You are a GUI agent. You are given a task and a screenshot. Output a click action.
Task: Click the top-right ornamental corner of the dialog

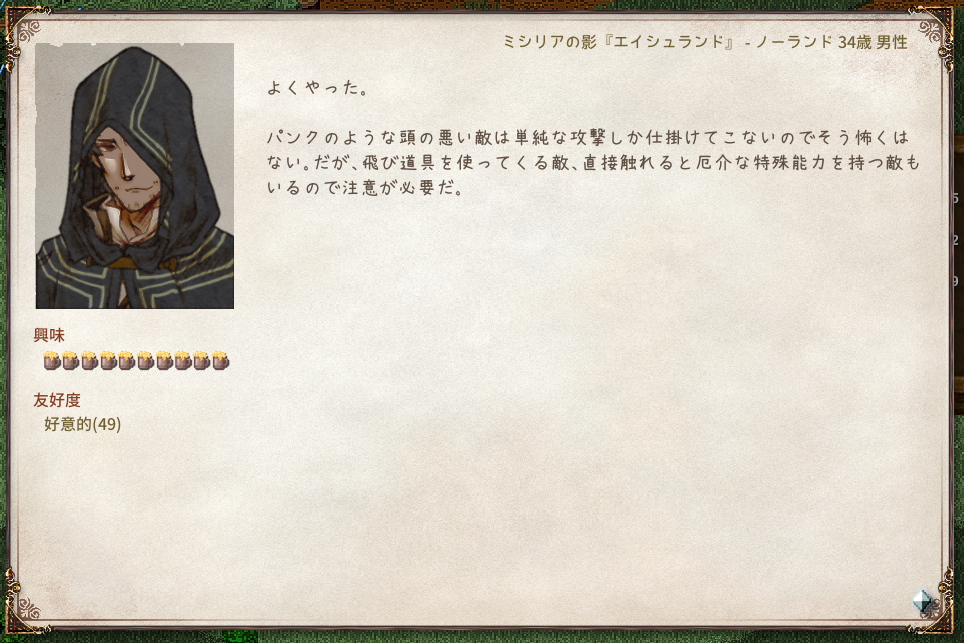click(x=936, y=31)
